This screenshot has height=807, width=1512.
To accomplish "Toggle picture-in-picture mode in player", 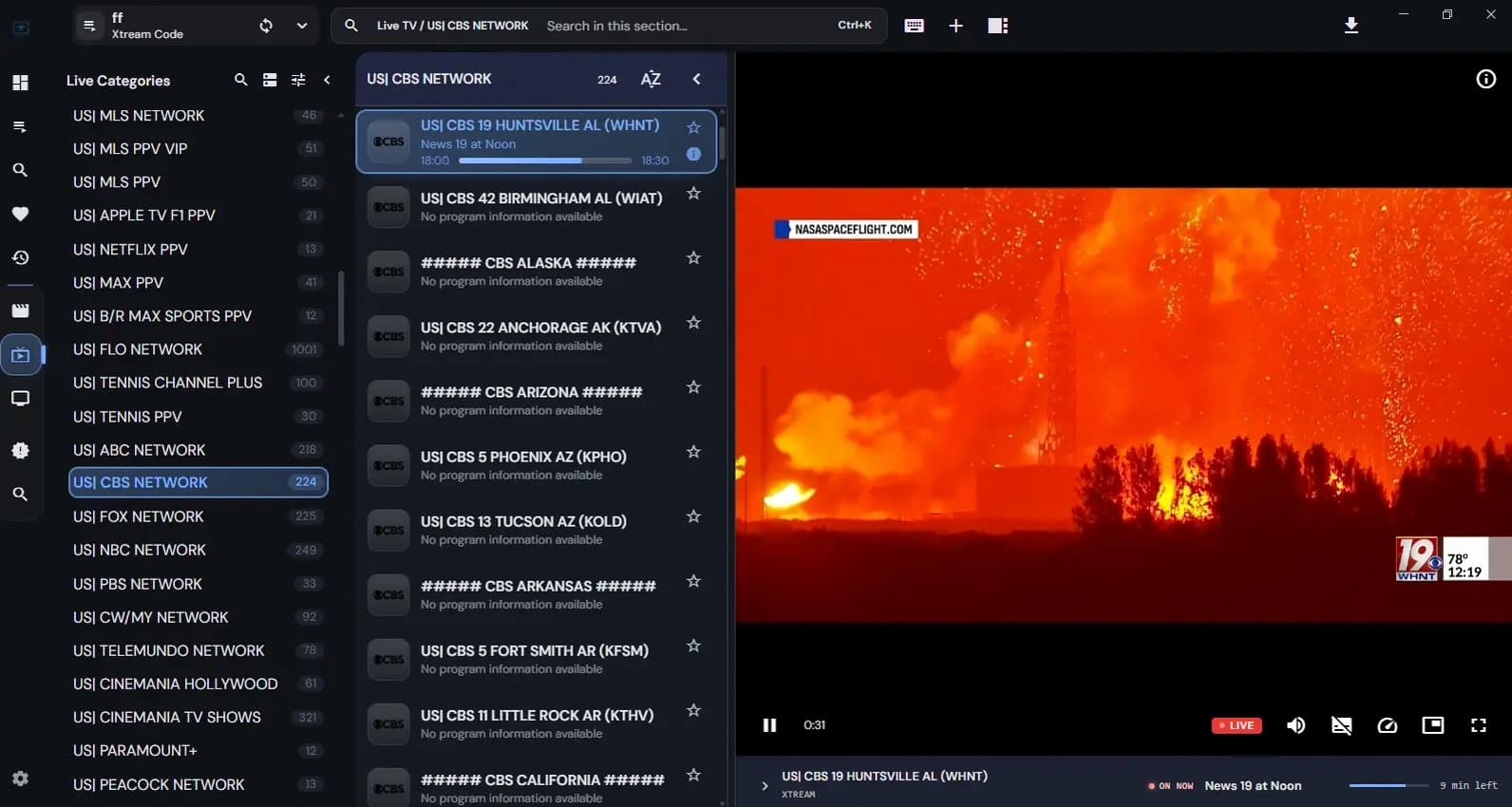I will click(1433, 725).
